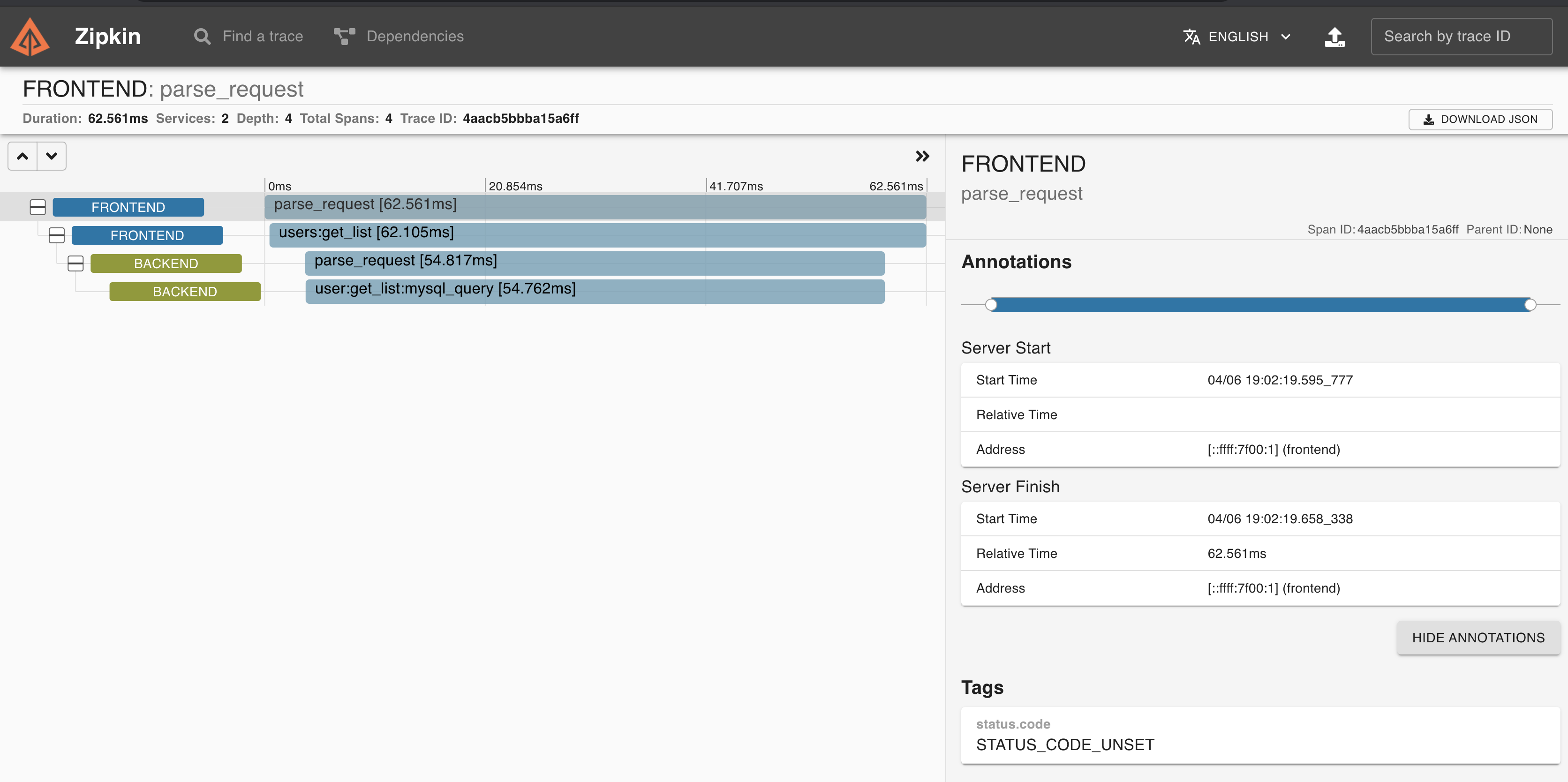The image size is (1568, 782).
Task: Click the down arrow span navigation button
Action: tap(52, 157)
